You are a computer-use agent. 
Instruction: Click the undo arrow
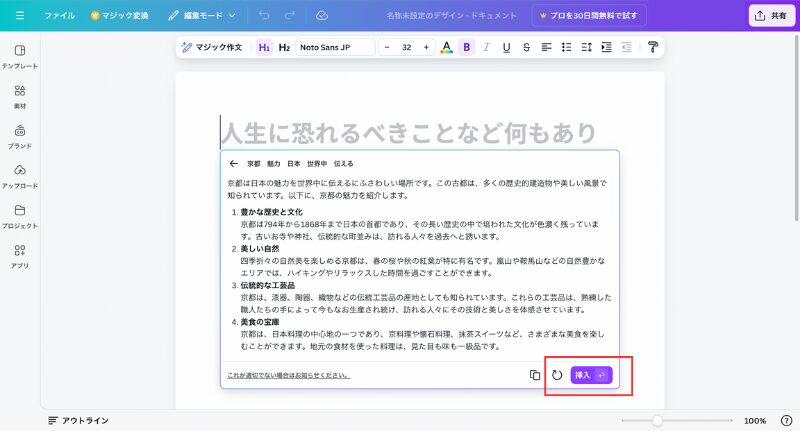tap(264, 15)
